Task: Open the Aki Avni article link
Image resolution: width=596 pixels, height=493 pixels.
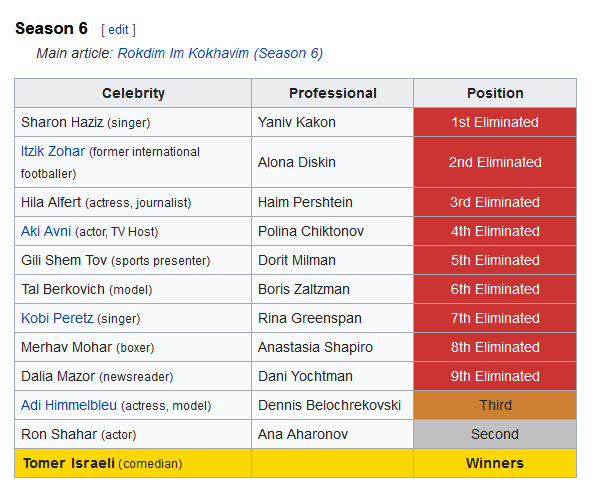Action: pyautogui.click(x=46, y=231)
